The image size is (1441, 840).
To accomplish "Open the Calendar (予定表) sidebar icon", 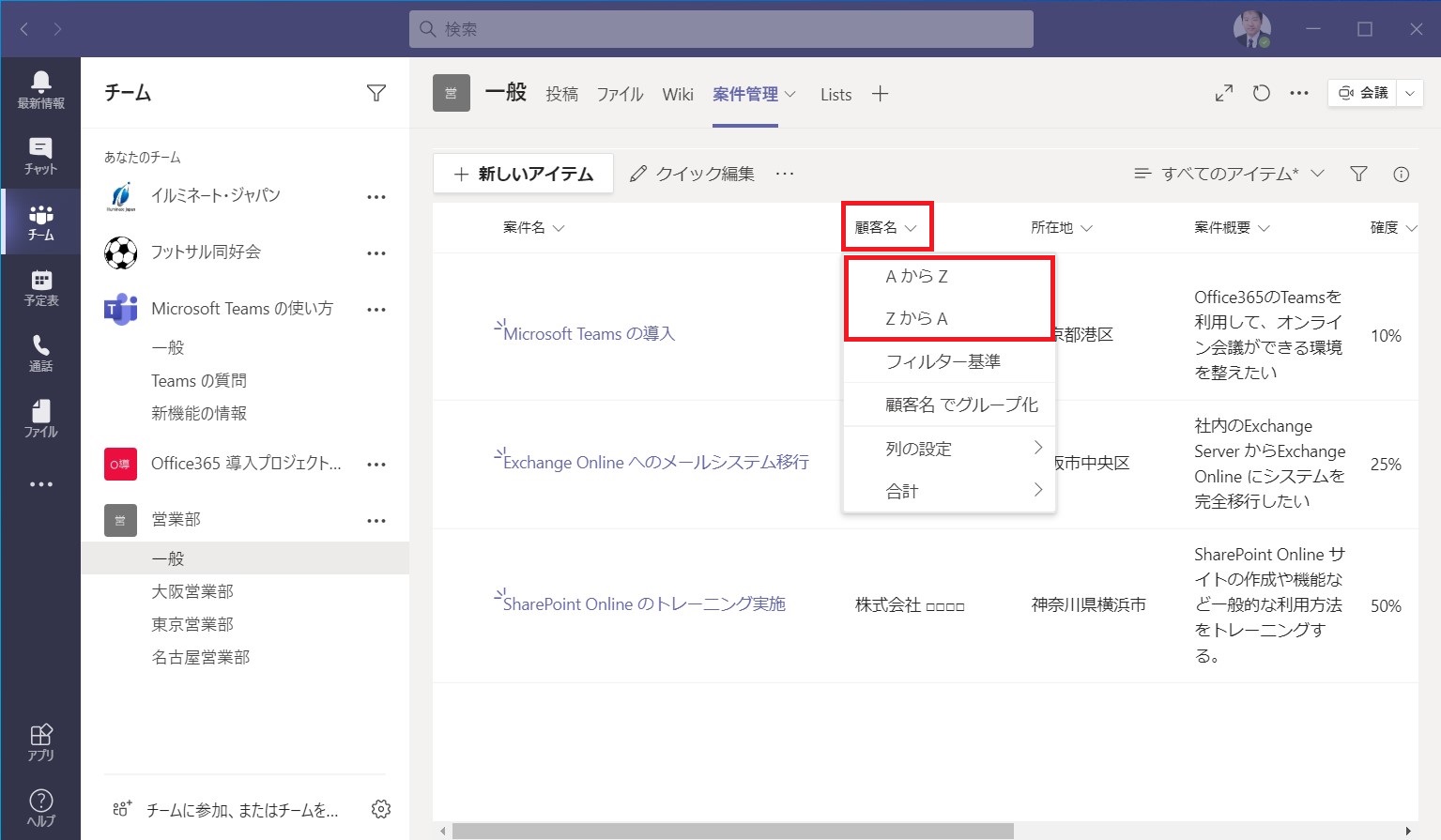I will [x=40, y=287].
